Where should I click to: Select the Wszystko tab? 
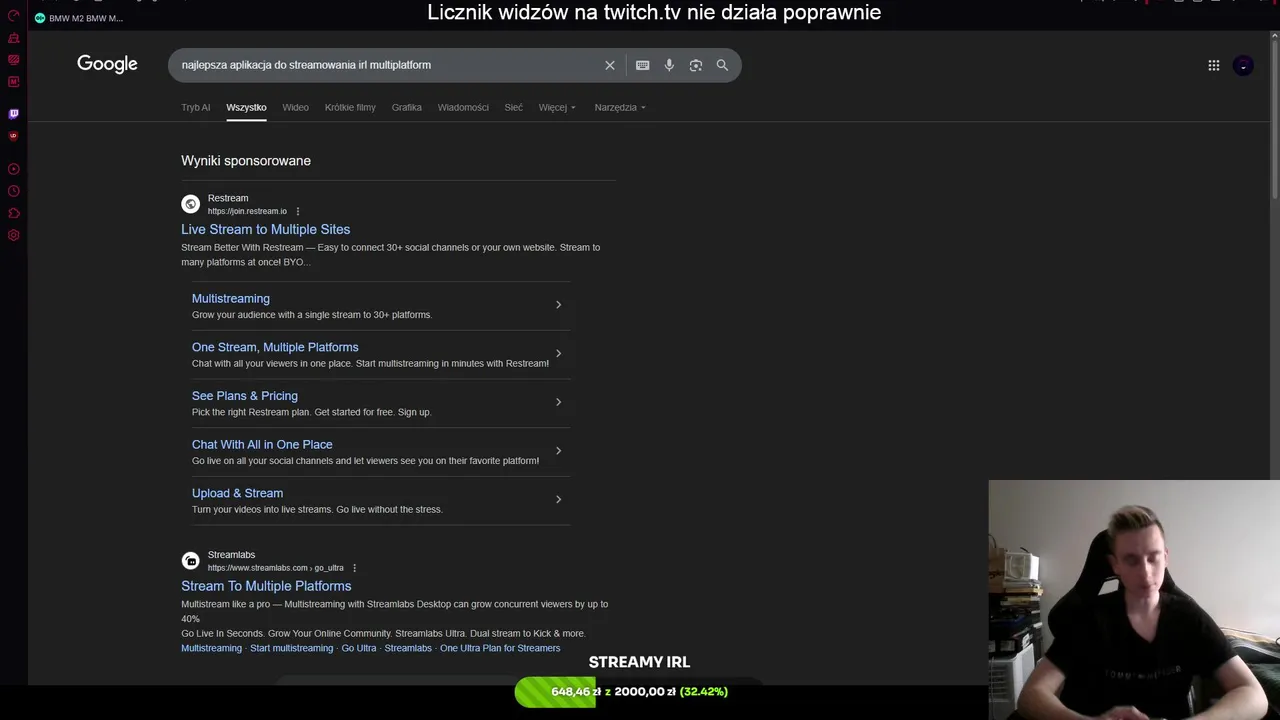pyautogui.click(x=246, y=107)
